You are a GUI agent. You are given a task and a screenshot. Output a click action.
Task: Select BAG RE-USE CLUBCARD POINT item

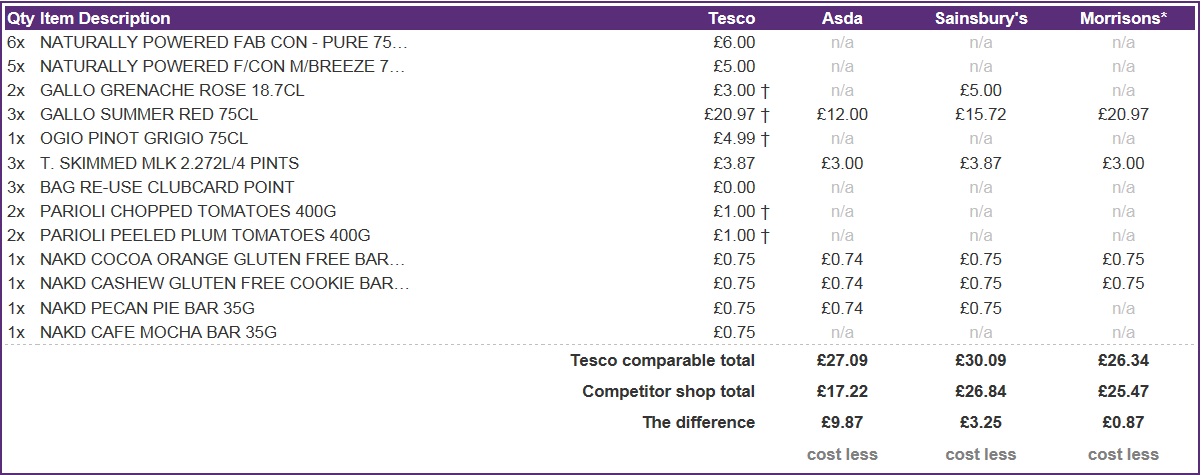(x=167, y=187)
